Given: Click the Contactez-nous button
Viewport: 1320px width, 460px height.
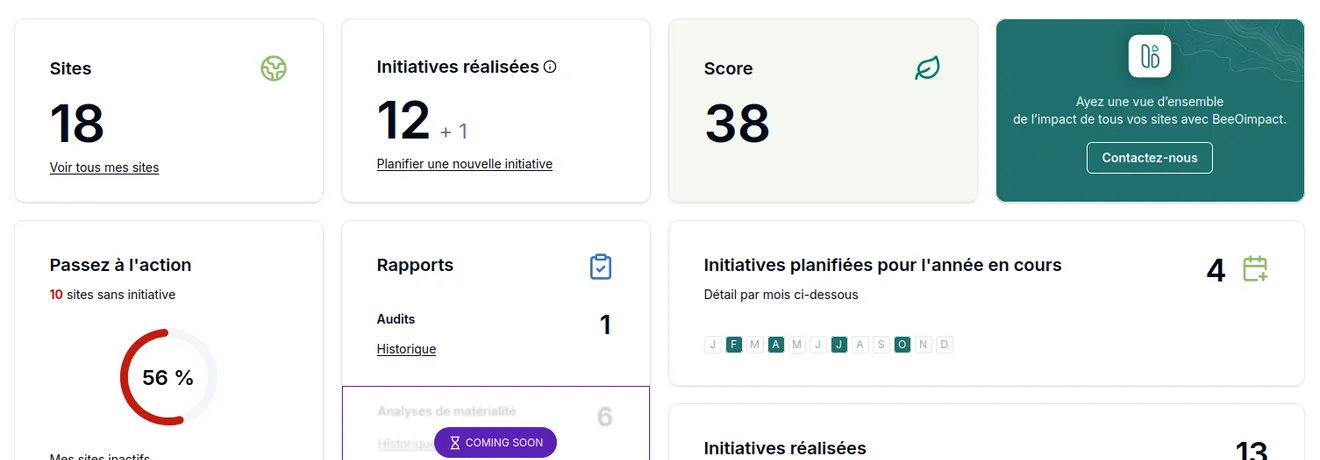Looking at the screenshot, I should [1150, 158].
